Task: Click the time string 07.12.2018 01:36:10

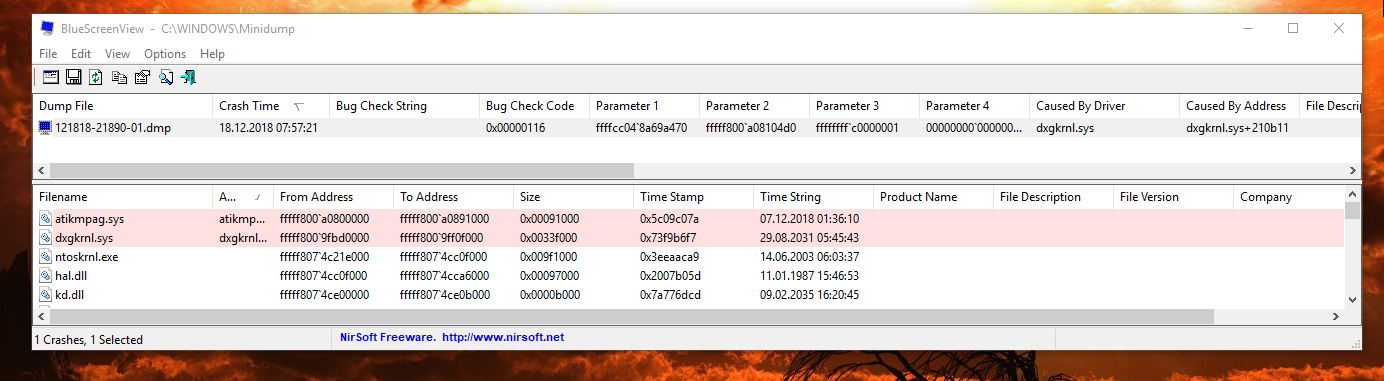Action: pyautogui.click(x=809, y=218)
